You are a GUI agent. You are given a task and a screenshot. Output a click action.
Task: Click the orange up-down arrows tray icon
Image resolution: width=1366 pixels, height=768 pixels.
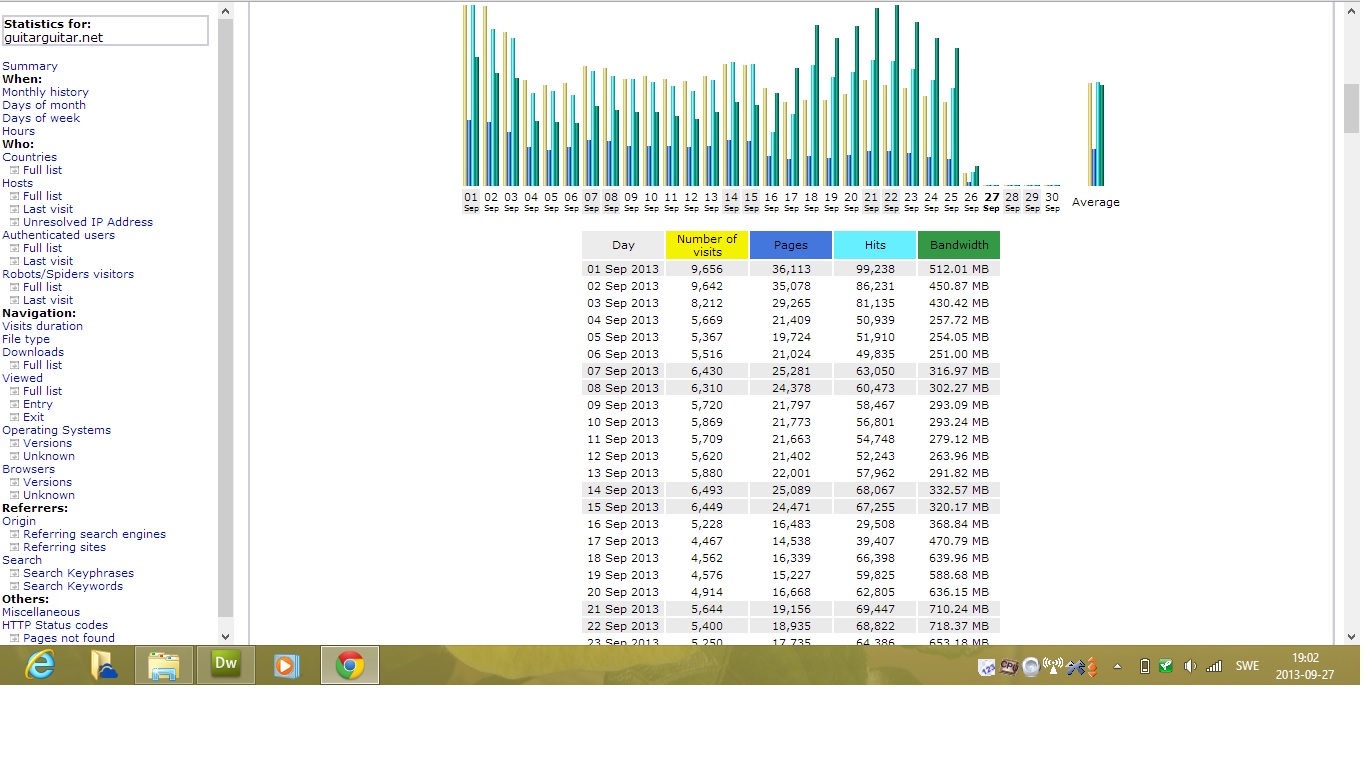click(x=1092, y=667)
